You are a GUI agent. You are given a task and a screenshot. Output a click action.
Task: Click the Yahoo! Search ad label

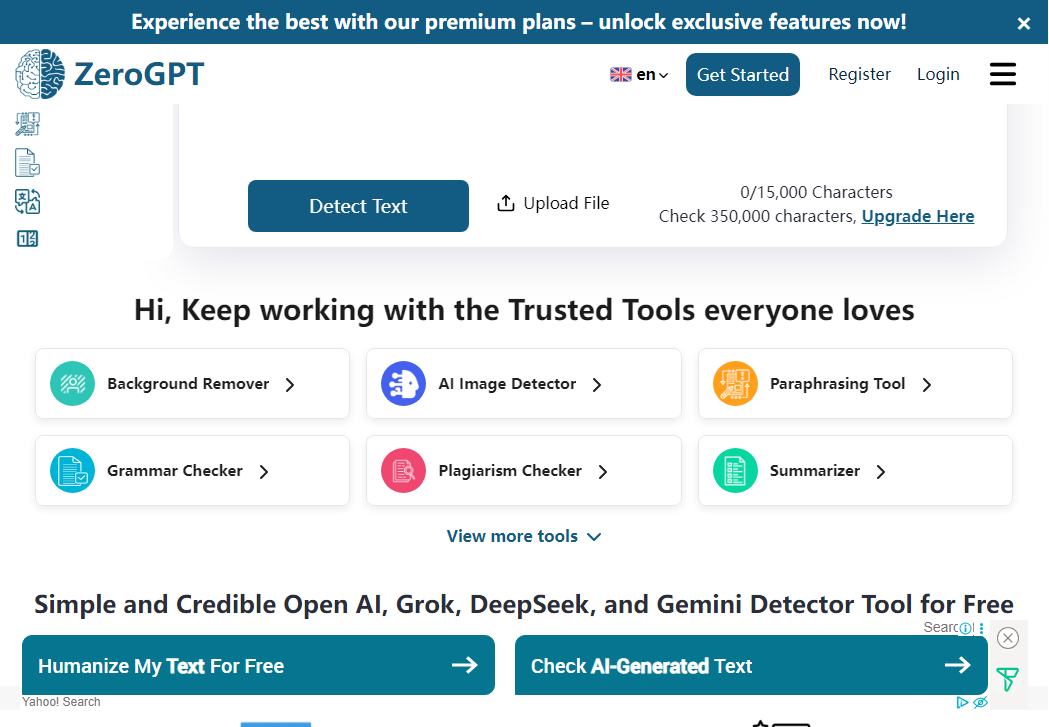(x=61, y=702)
